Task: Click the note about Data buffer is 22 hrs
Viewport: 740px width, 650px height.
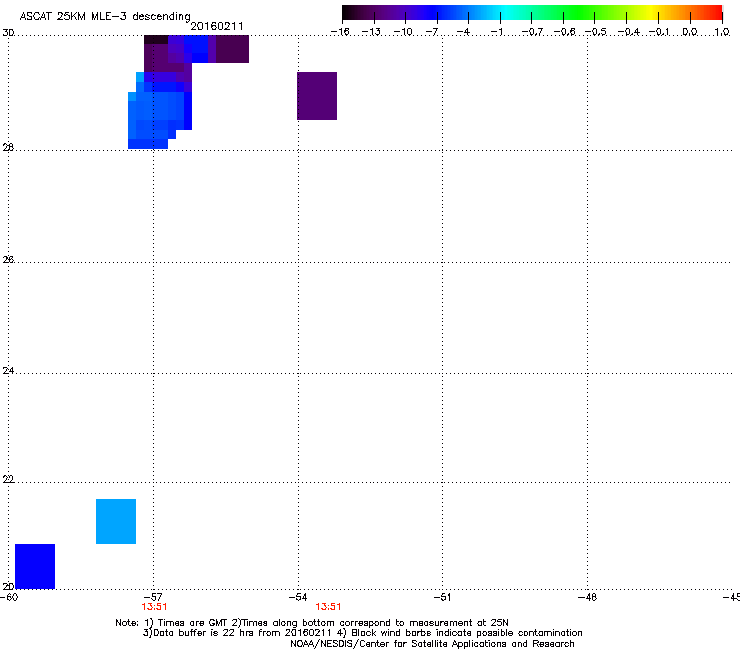Action: click(x=362, y=633)
